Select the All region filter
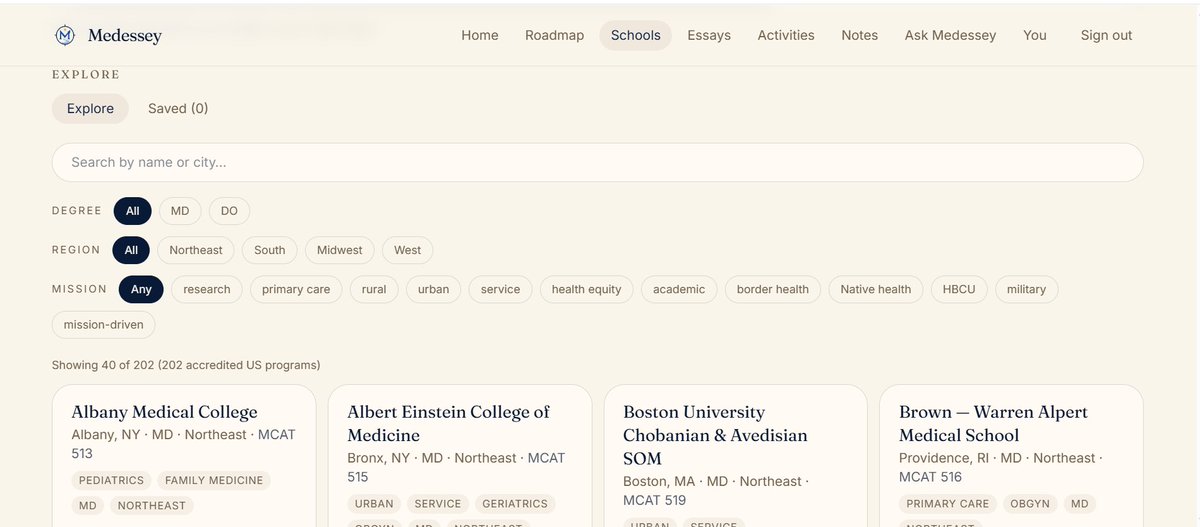Viewport: 1200px width, 527px height. point(131,250)
